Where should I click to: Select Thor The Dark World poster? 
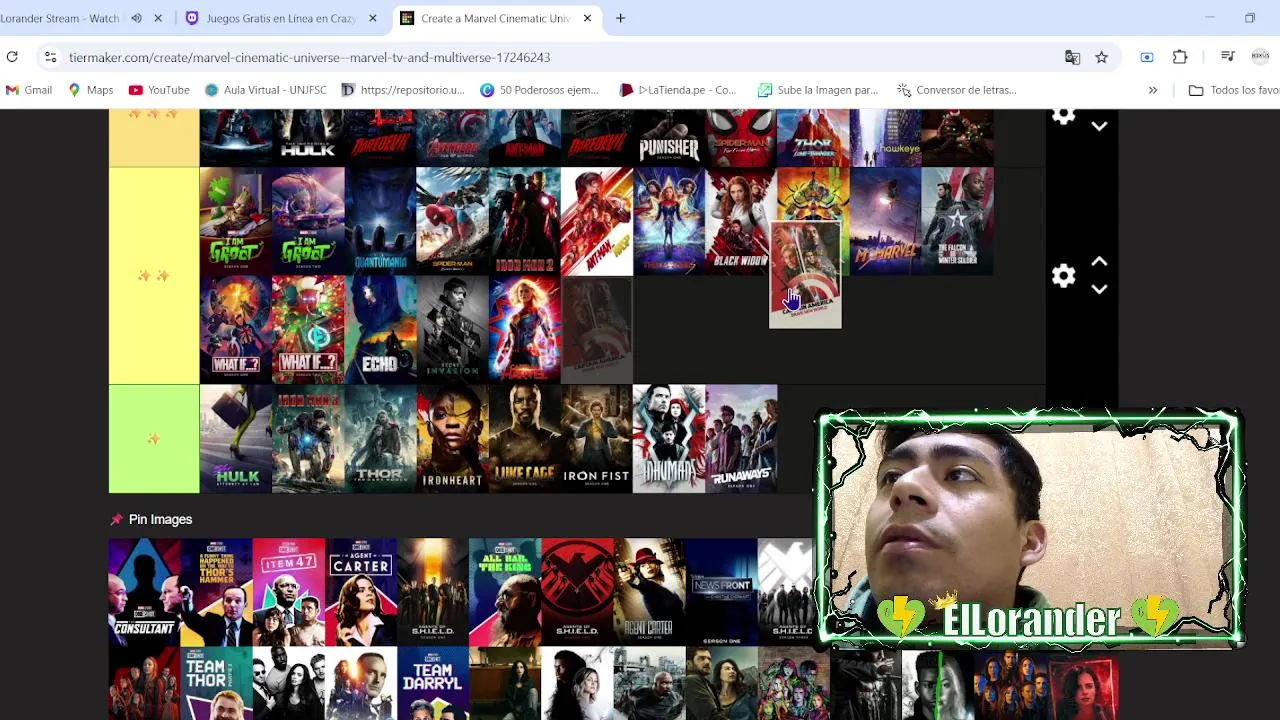click(x=380, y=439)
